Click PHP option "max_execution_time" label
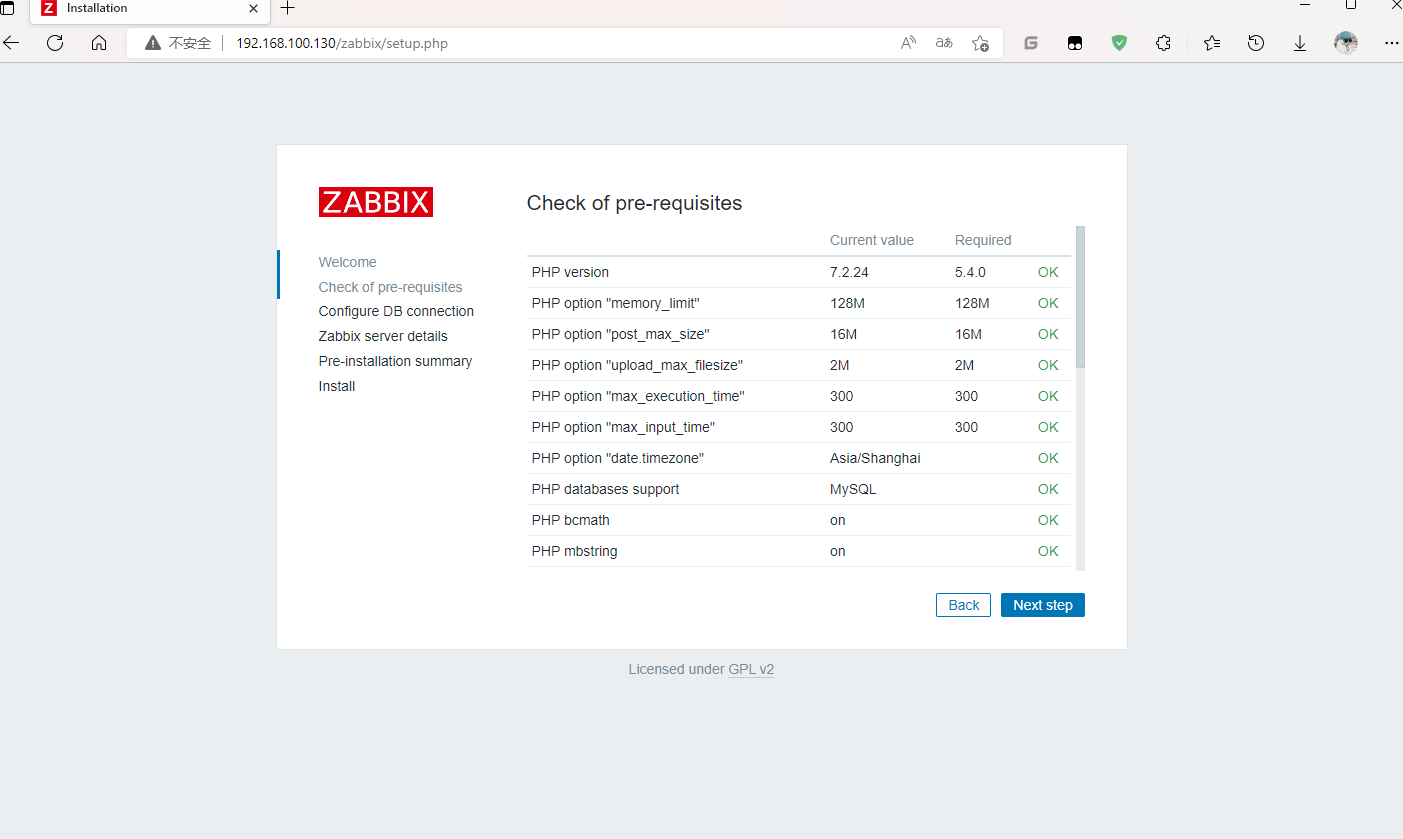1403x839 pixels. [x=638, y=396]
